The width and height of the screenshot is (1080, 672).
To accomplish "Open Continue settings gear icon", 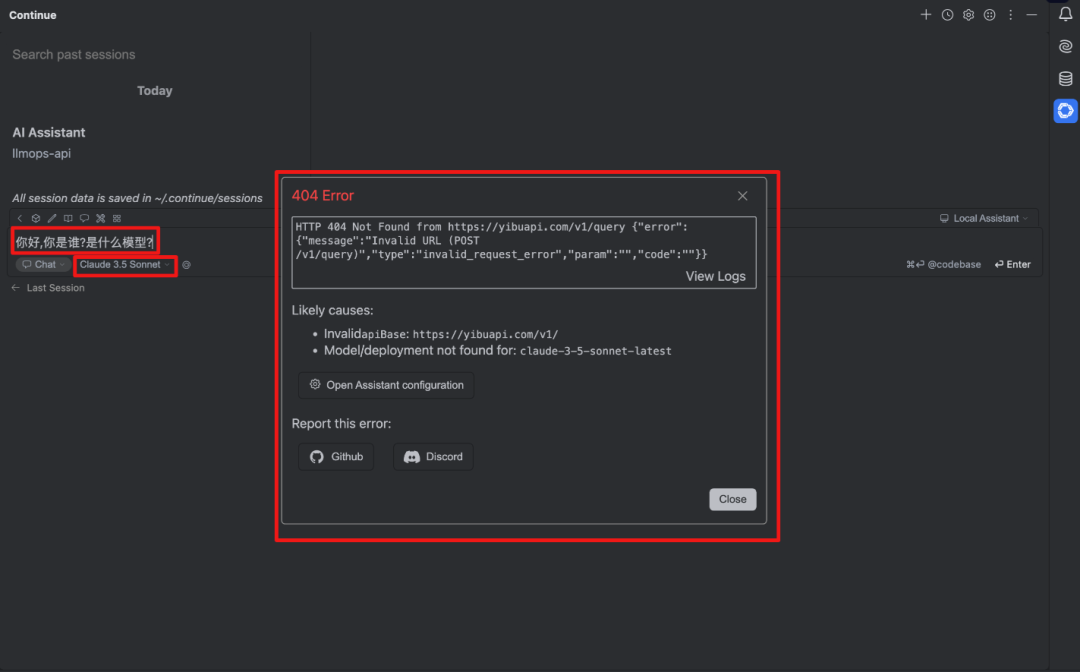I will [968, 14].
